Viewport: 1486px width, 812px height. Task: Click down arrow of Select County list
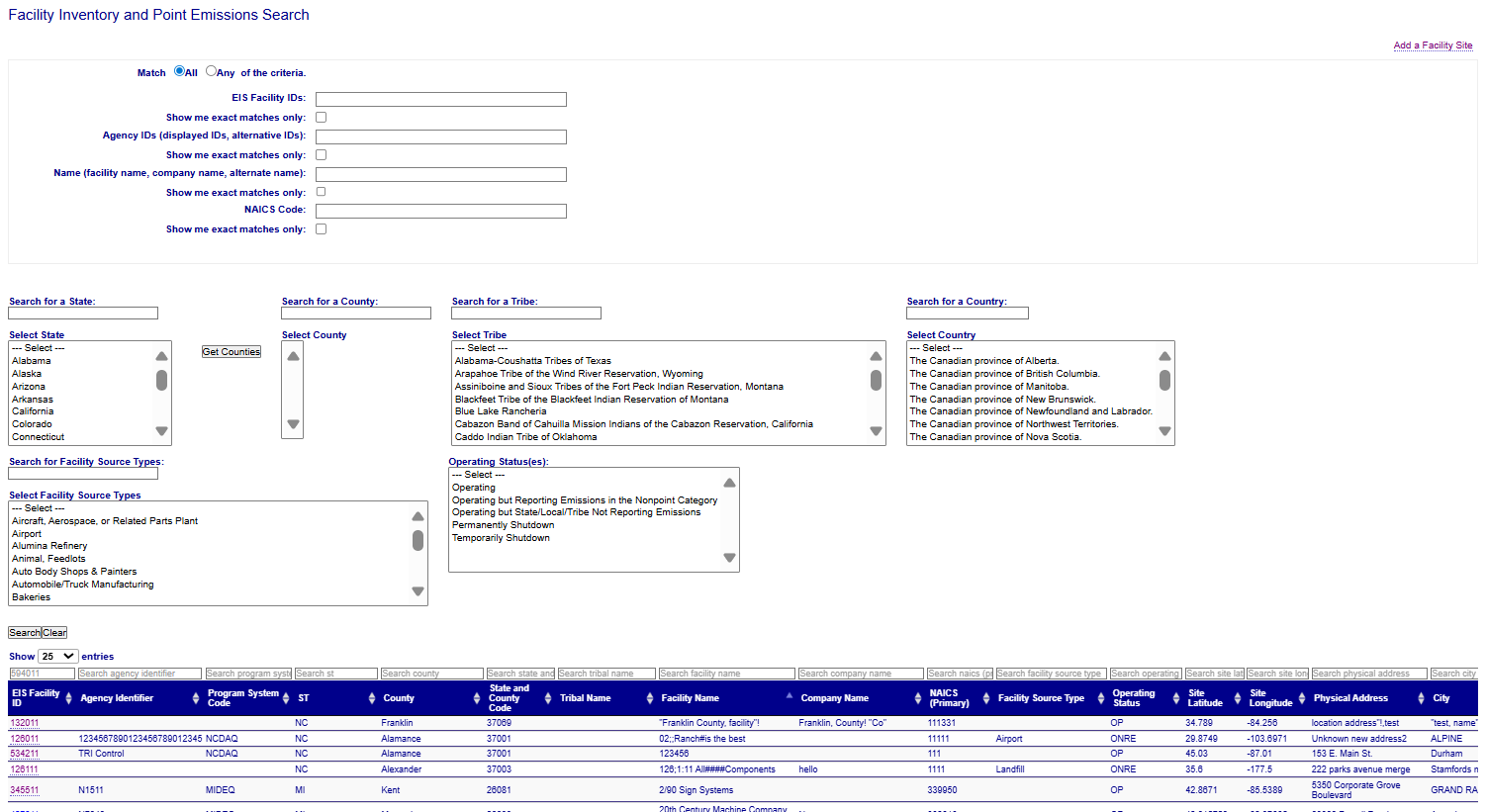pos(293,424)
